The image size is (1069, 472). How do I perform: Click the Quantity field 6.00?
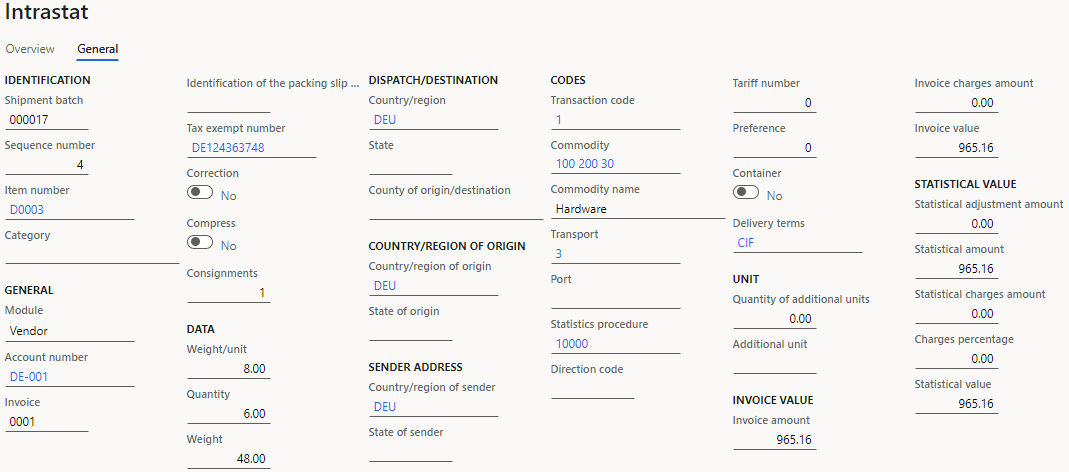228,414
